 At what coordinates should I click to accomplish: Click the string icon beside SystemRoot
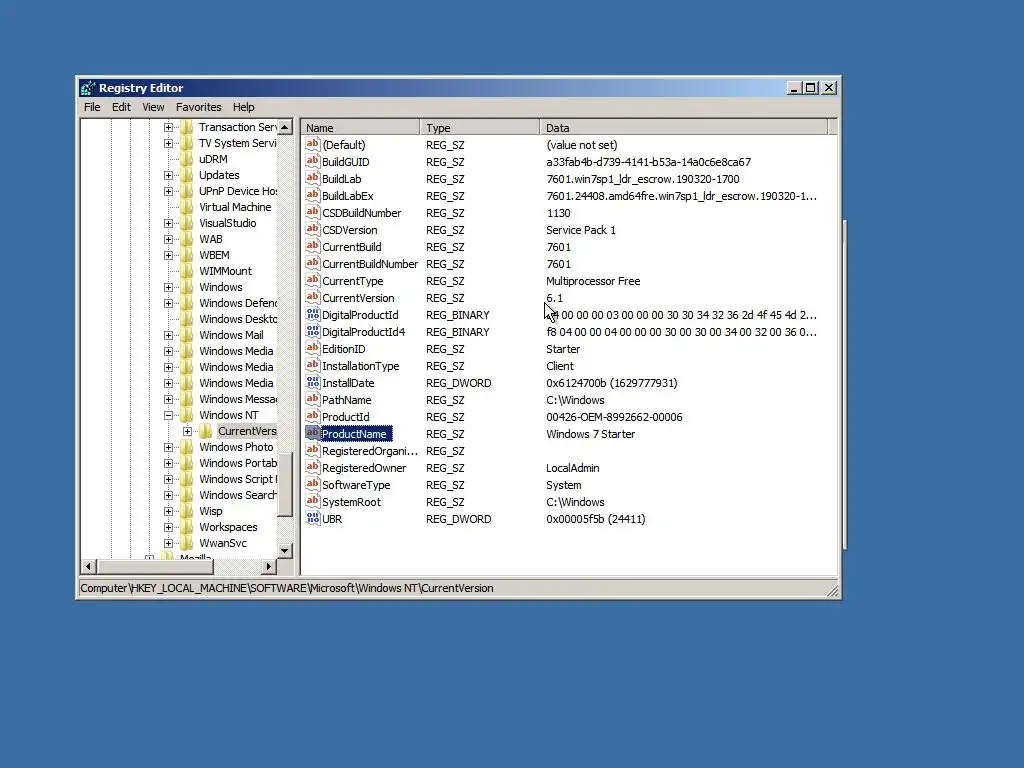(x=313, y=501)
